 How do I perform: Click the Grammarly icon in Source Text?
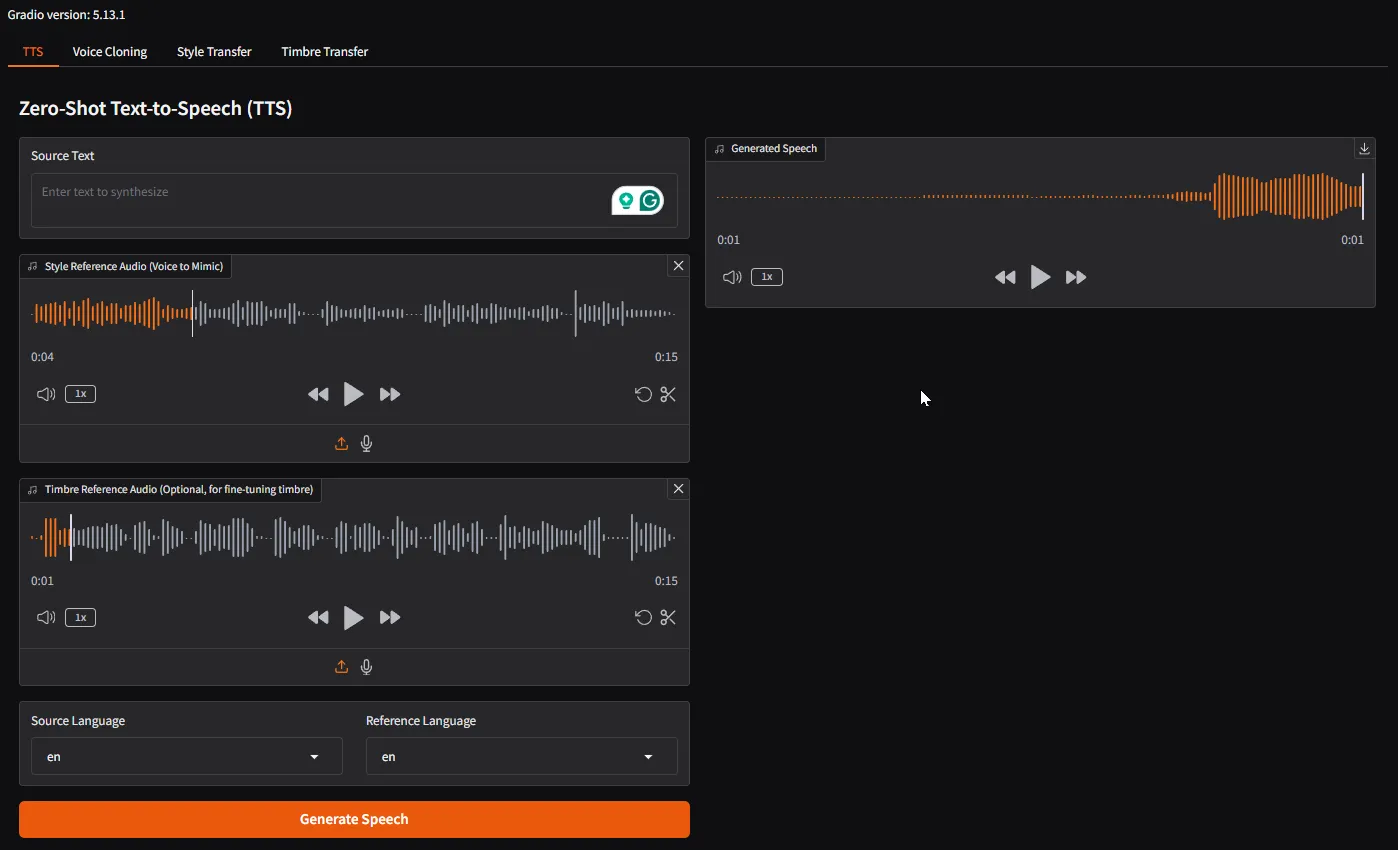coord(651,201)
